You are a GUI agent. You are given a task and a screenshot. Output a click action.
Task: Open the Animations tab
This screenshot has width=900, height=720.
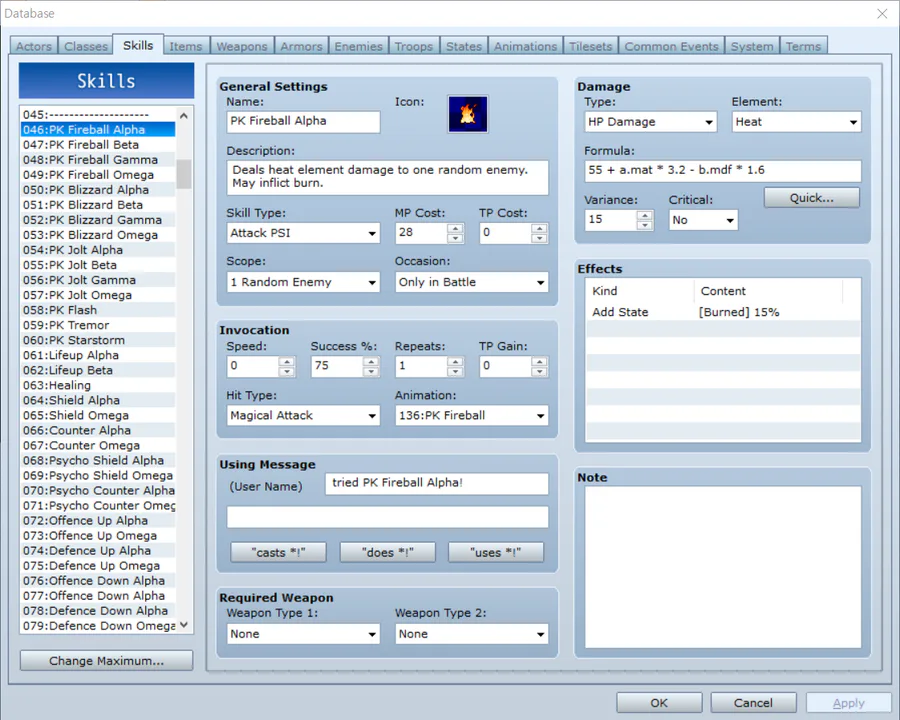coord(525,46)
